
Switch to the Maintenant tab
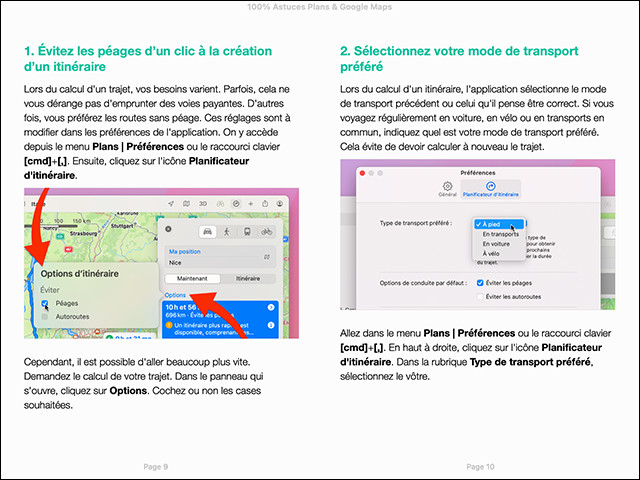(x=191, y=278)
